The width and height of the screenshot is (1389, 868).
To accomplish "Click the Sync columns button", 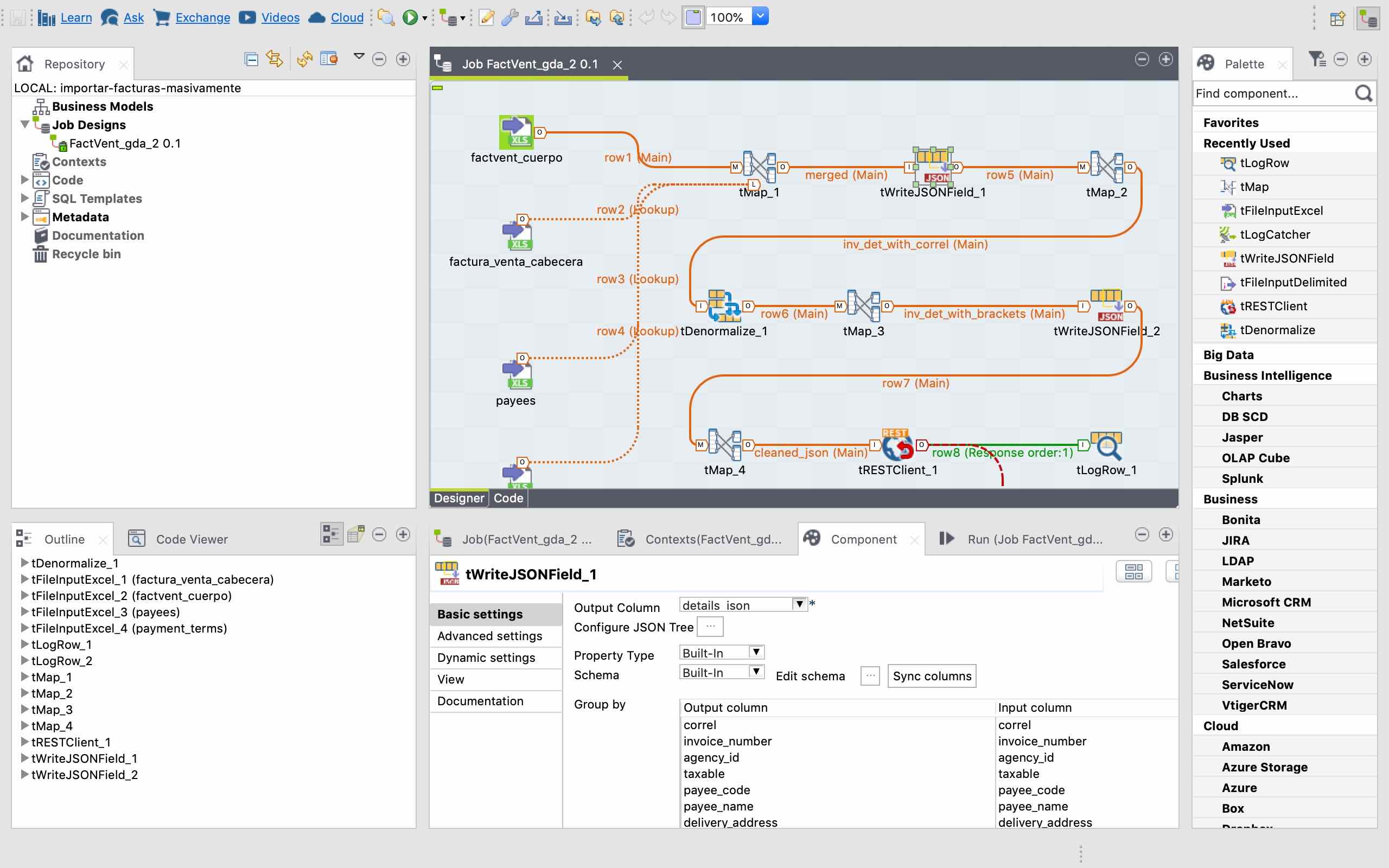I will 931,676.
